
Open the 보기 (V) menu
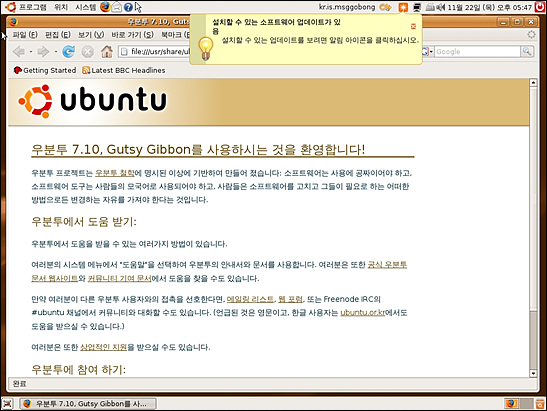coord(91,35)
